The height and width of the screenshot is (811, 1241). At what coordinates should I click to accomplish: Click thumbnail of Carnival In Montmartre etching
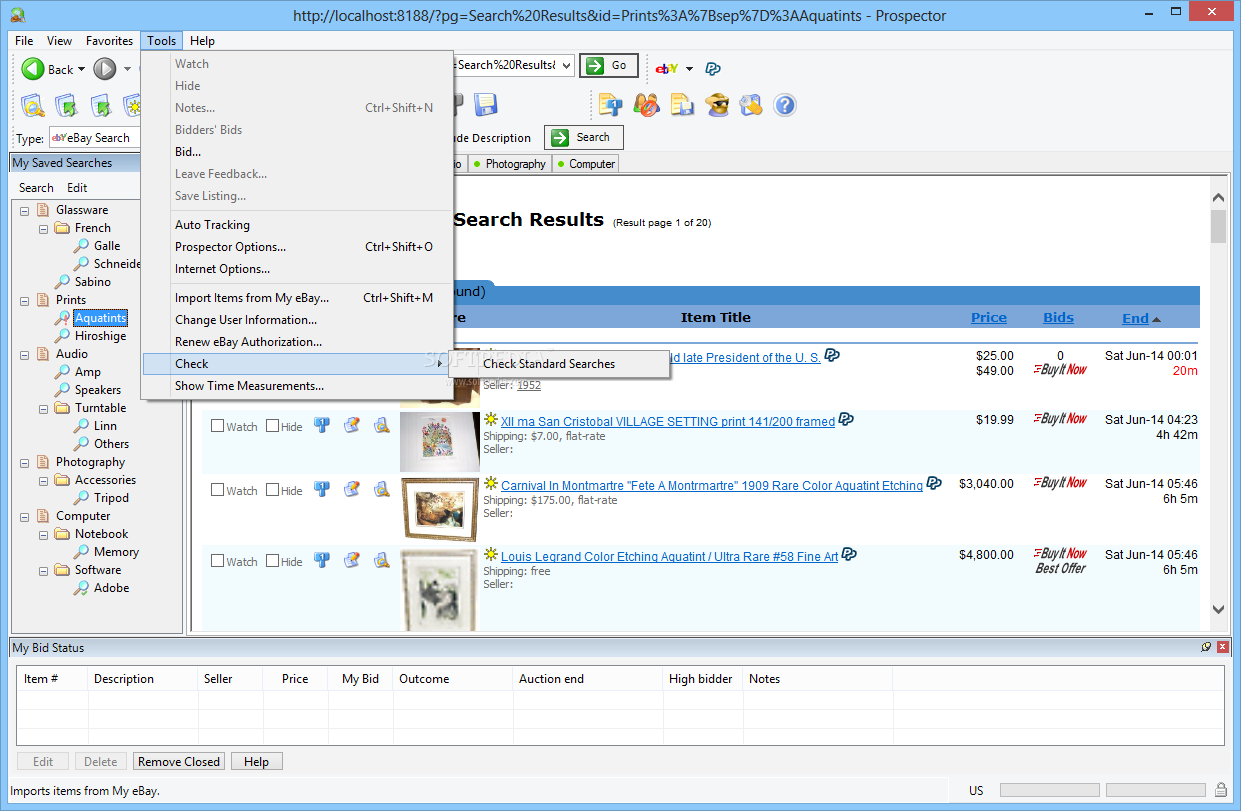coord(440,510)
